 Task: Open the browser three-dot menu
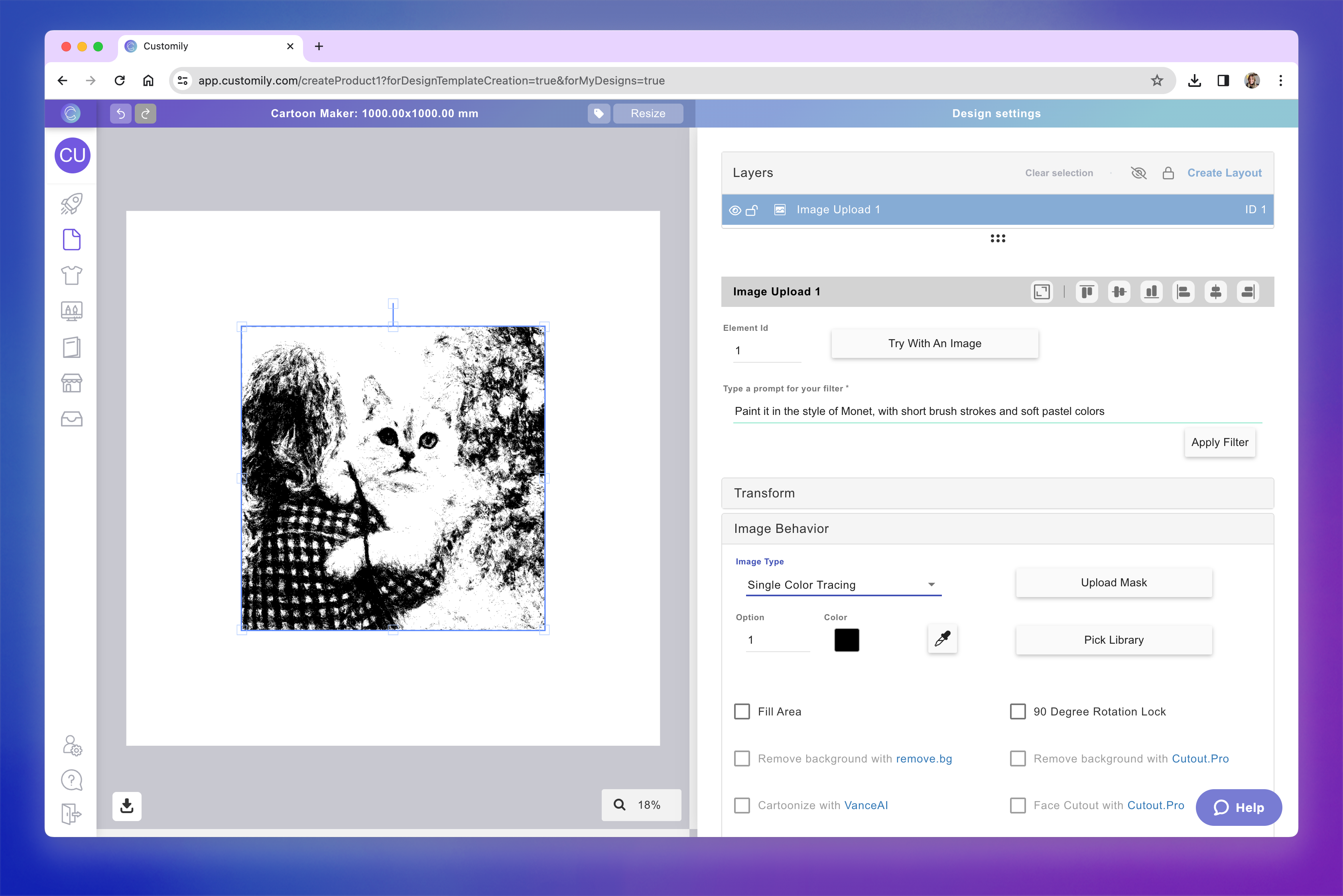click(x=1280, y=81)
